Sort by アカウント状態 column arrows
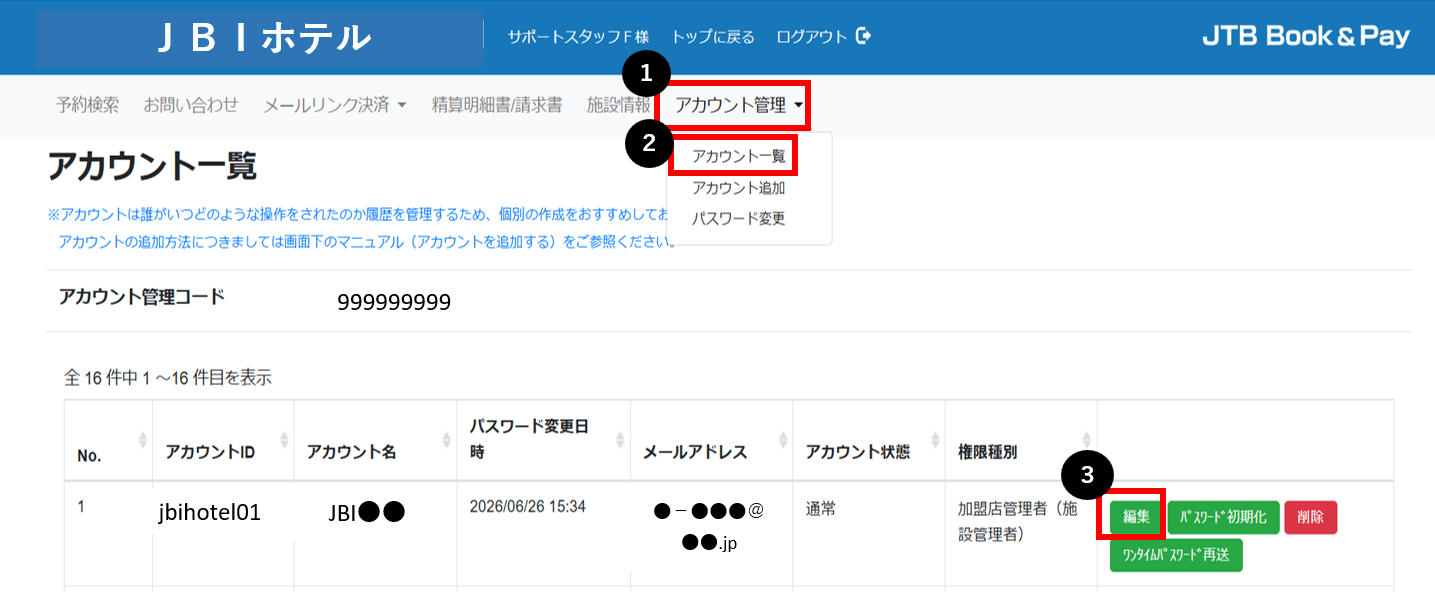 tap(935, 440)
